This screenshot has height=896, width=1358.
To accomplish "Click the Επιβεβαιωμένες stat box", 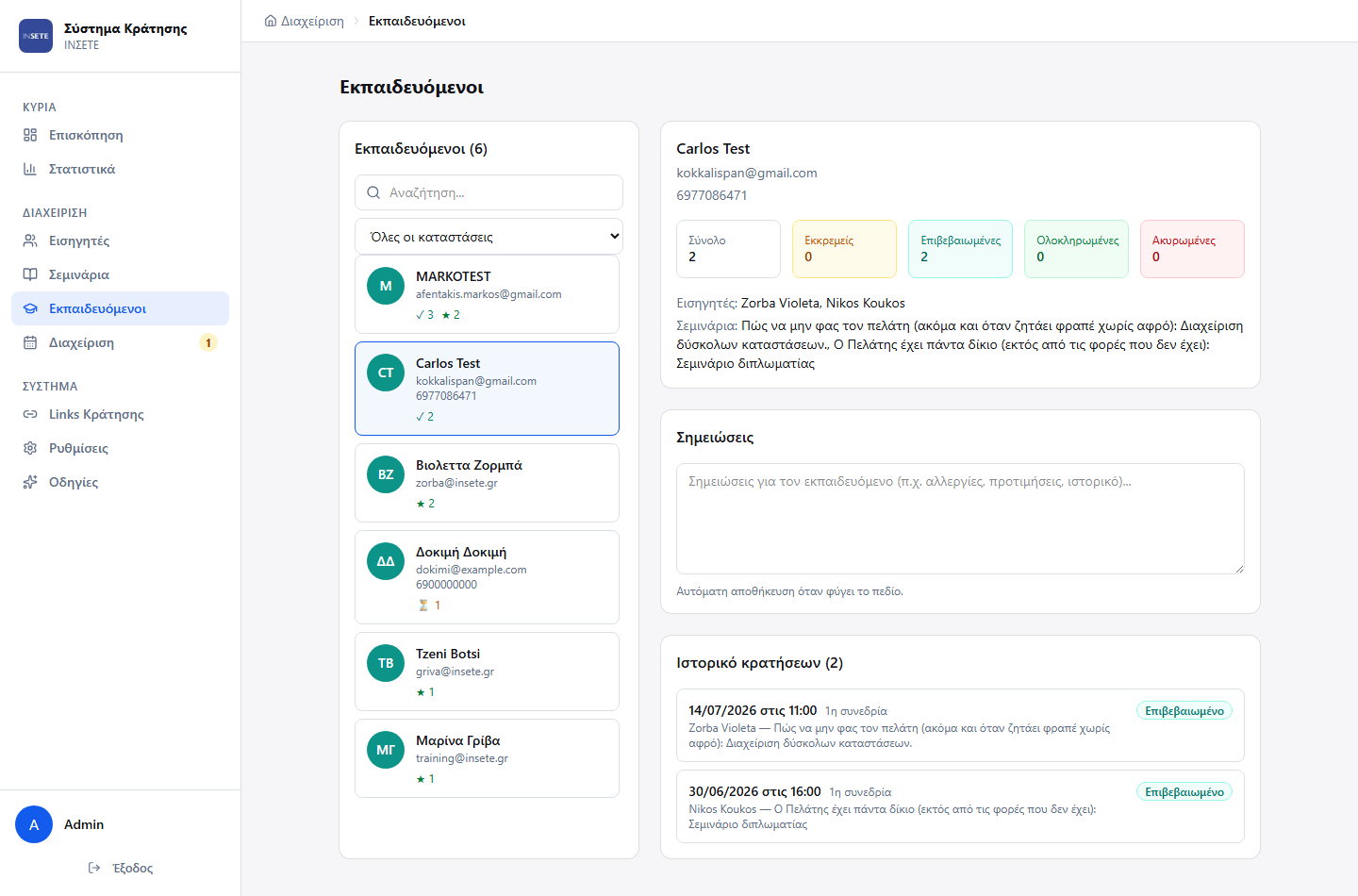I will click(961, 249).
